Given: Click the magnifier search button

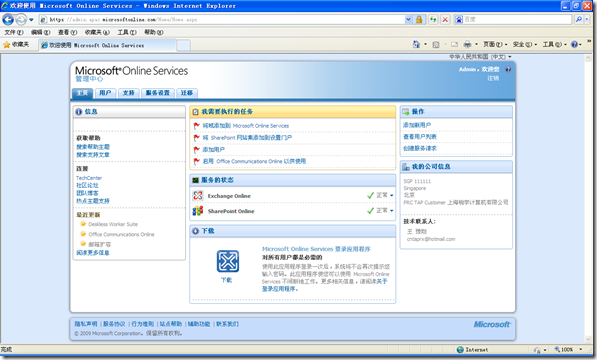Looking at the screenshot, I should point(579,19).
